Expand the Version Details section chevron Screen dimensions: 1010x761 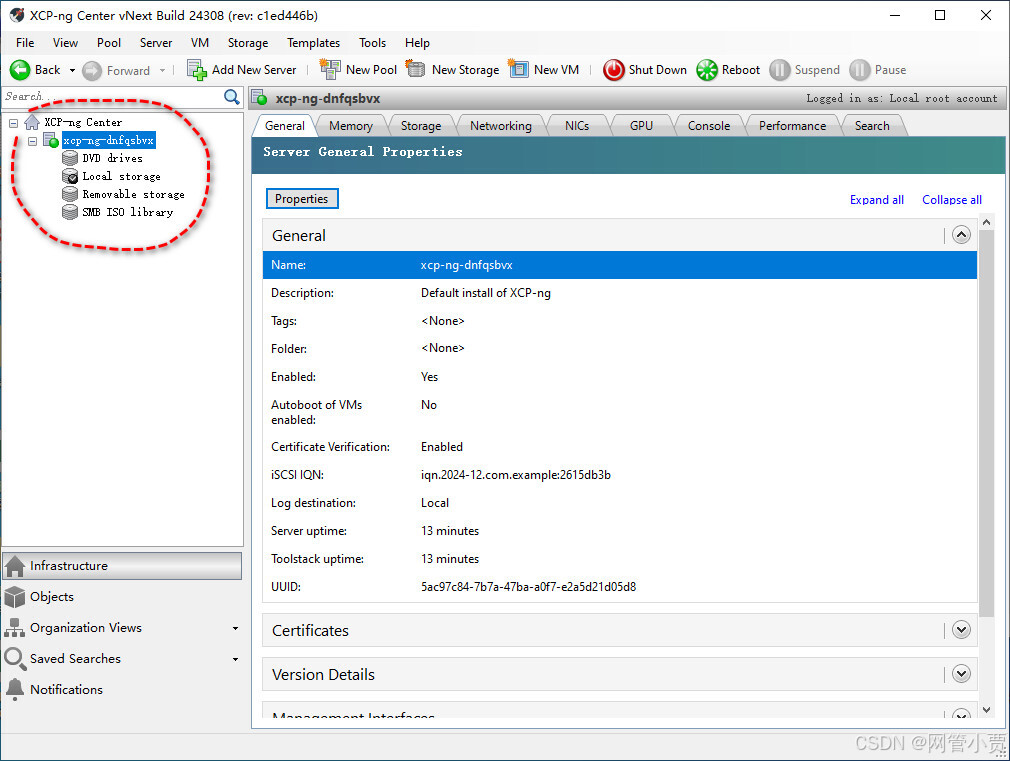tap(961, 673)
